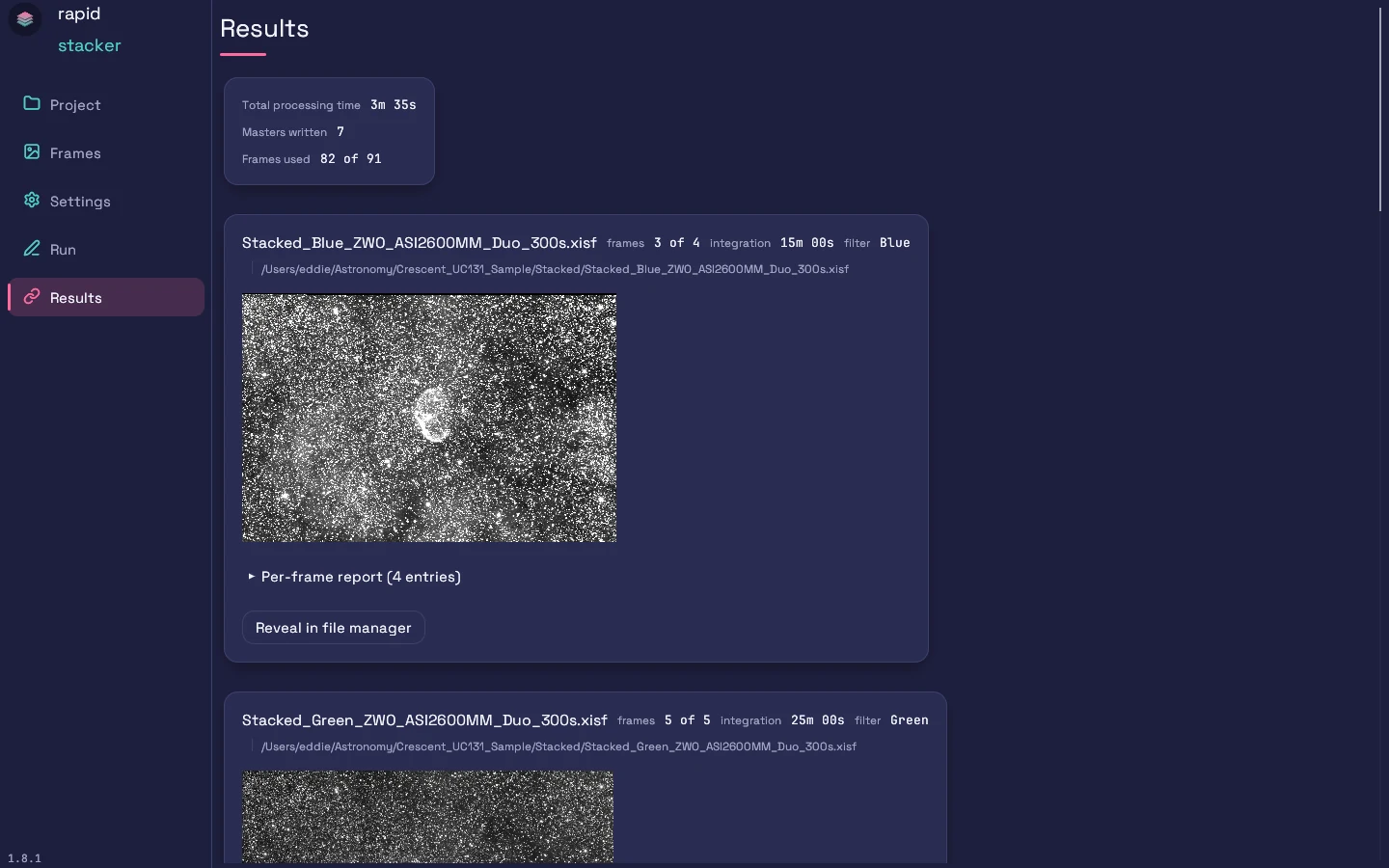Click the filter value Green
Viewport: 1389px width, 868px height.
pos(910,720)
